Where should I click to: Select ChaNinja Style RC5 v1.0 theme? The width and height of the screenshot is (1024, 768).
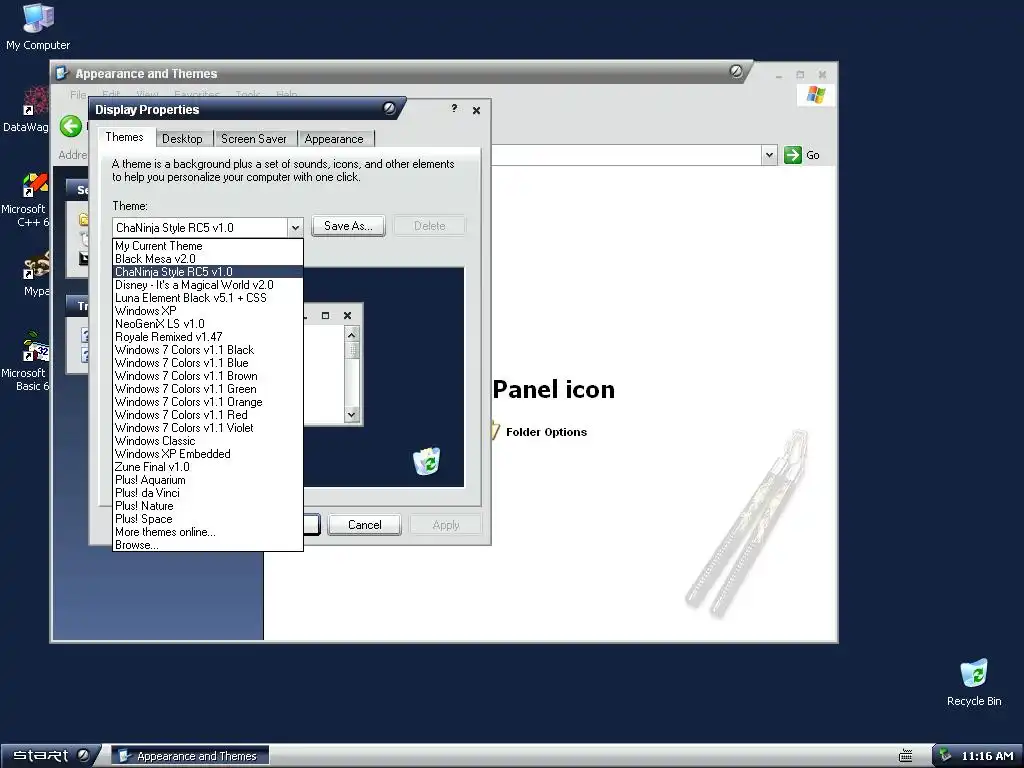[x=208, y=272]
